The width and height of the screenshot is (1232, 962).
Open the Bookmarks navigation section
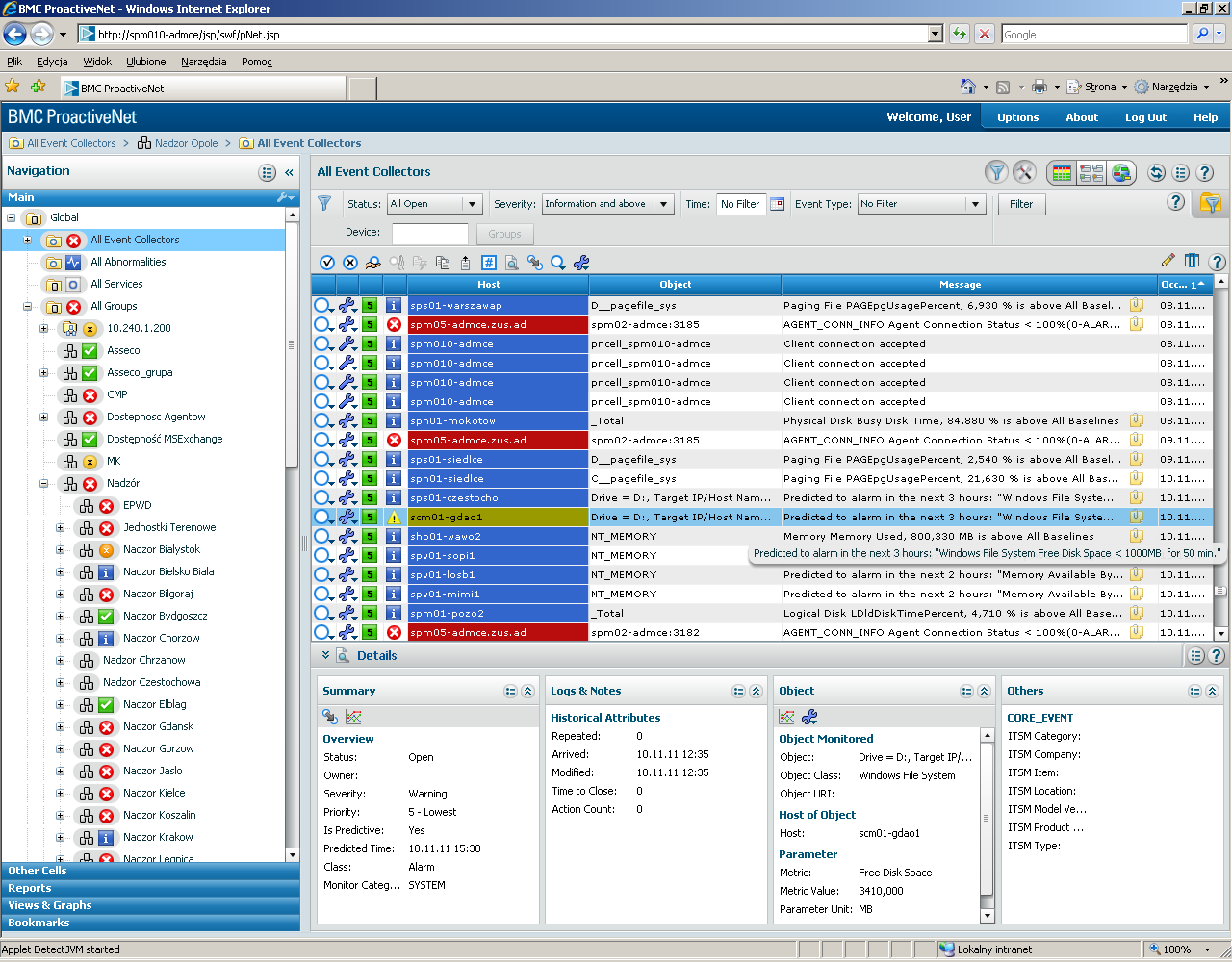click(151, 923)
